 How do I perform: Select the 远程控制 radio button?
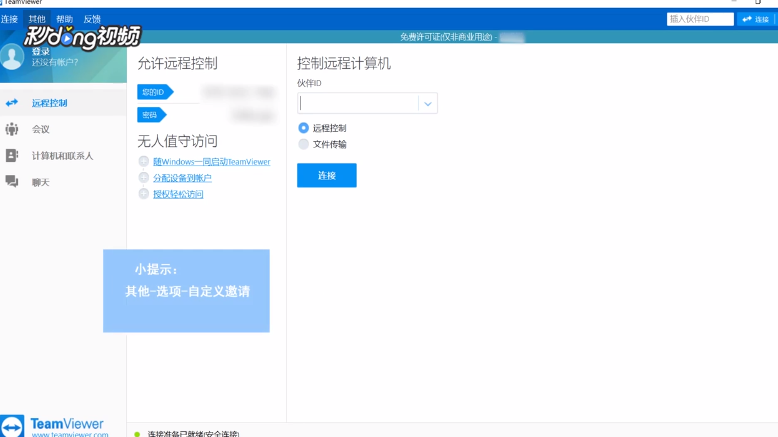(303, 128)
